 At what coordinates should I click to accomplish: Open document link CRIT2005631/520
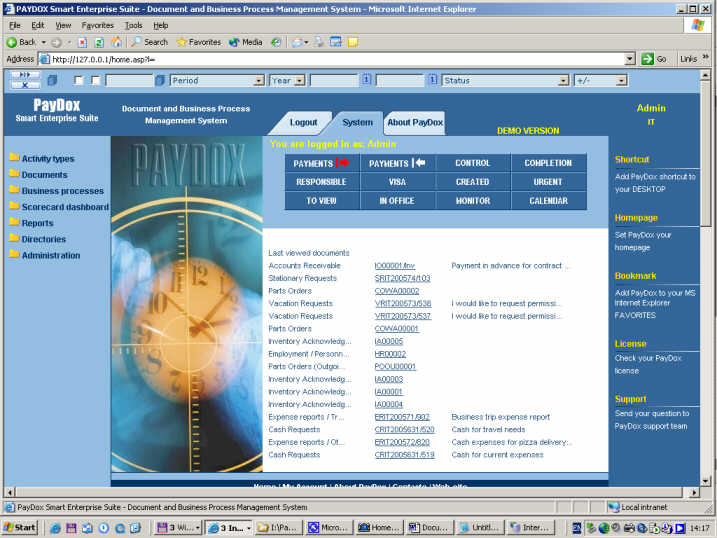click(x=404, y=430)
